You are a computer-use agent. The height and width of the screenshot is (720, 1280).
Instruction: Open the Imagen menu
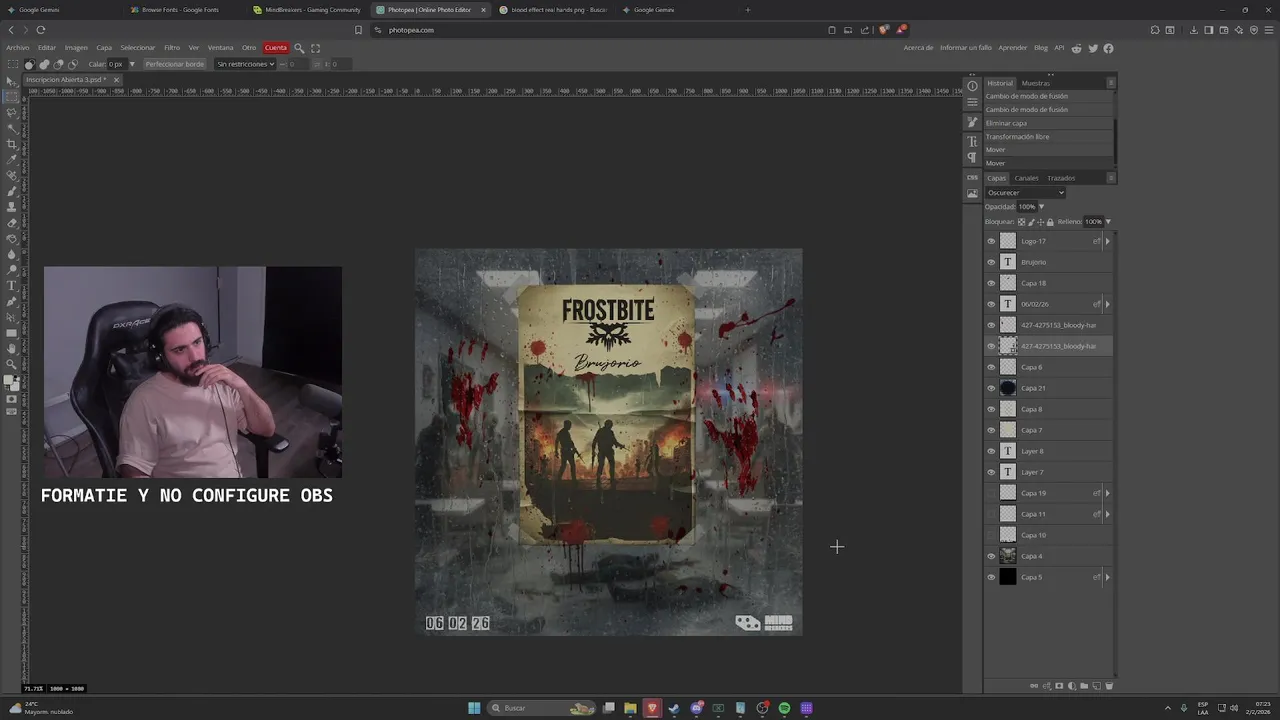click(x=76, y=48)
